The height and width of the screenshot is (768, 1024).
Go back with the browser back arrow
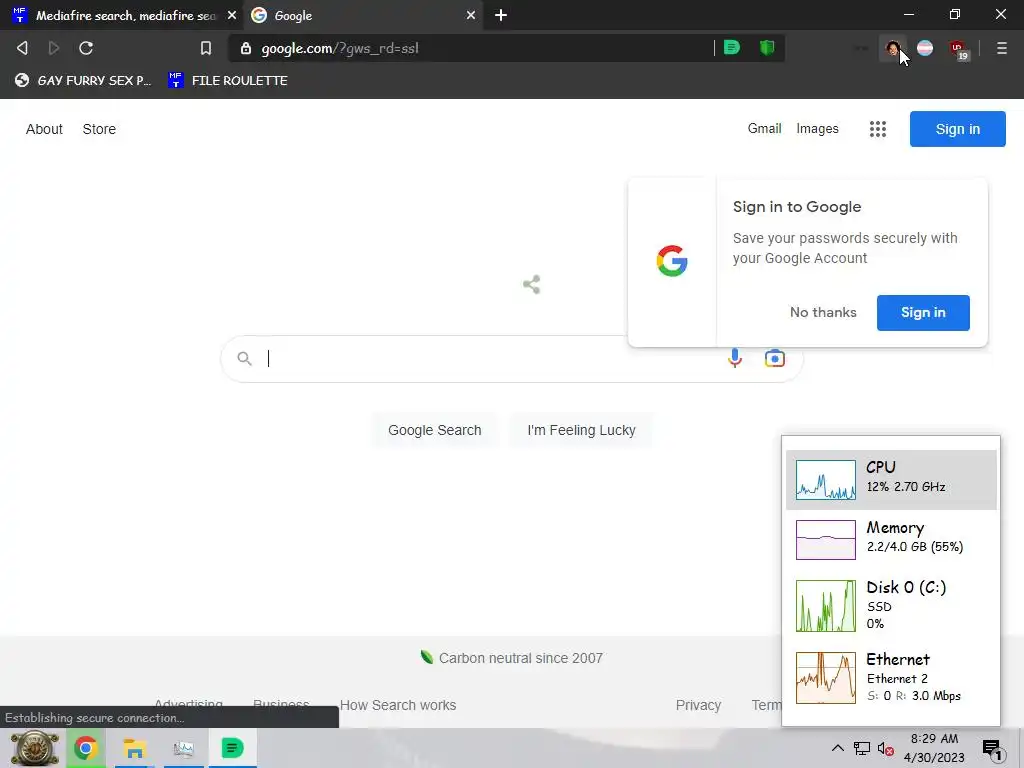pyautogui.click(x=22, y=48)
